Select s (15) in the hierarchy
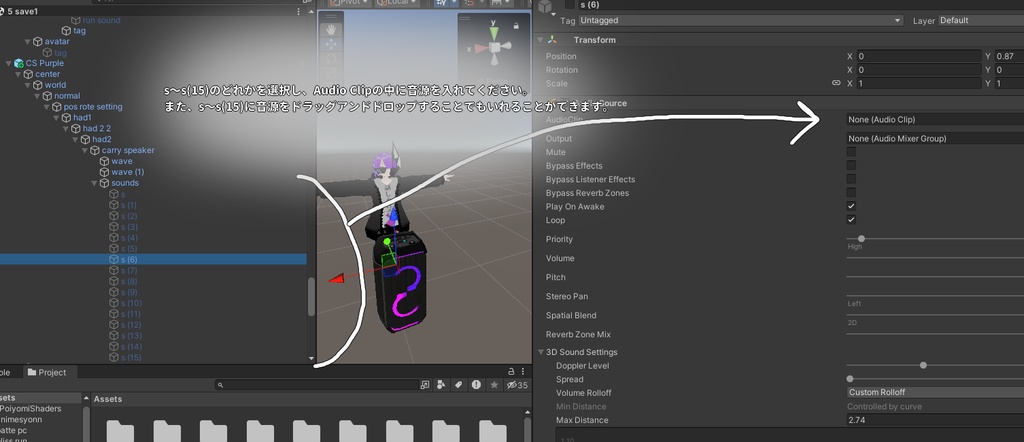This screenshot has width=1024, height=442. 131,358
